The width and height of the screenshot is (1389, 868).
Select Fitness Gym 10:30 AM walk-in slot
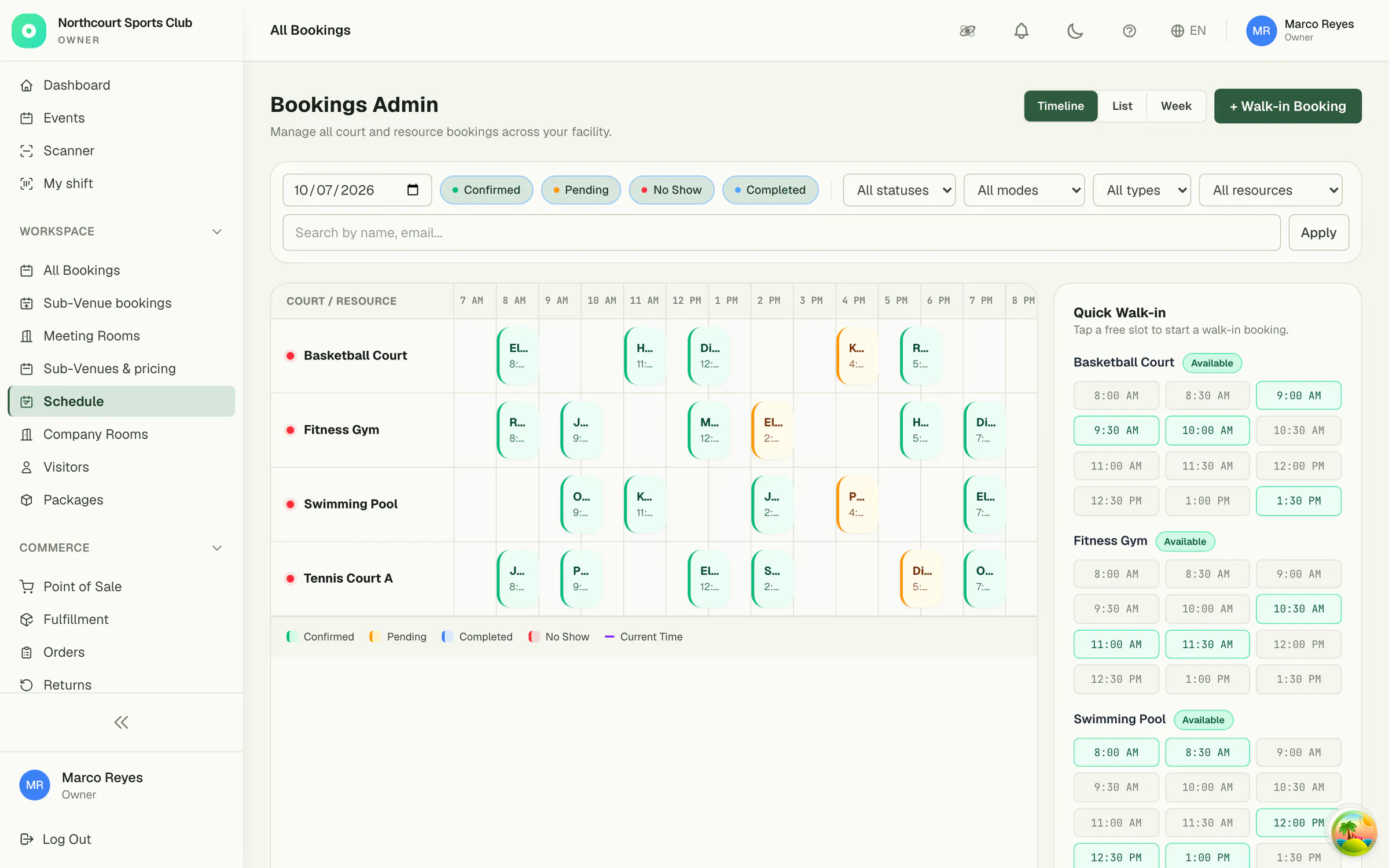(1298, 609)
